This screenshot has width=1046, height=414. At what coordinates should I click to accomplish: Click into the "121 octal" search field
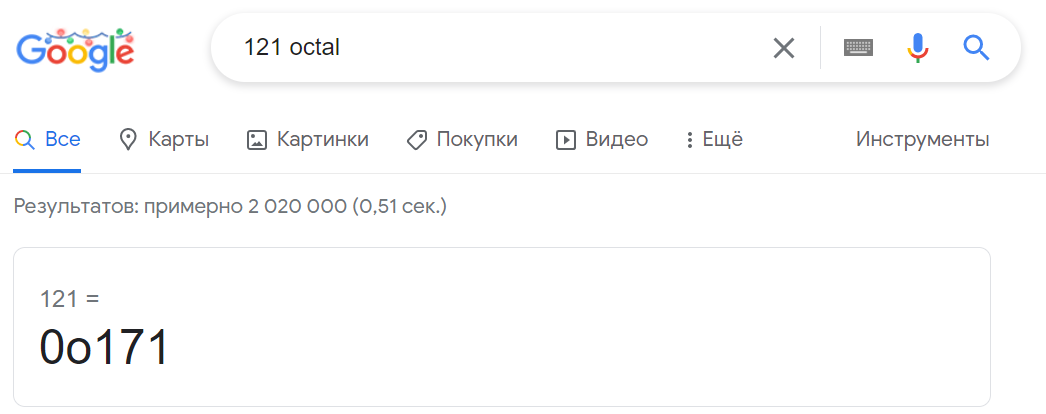tap(500, 47)
